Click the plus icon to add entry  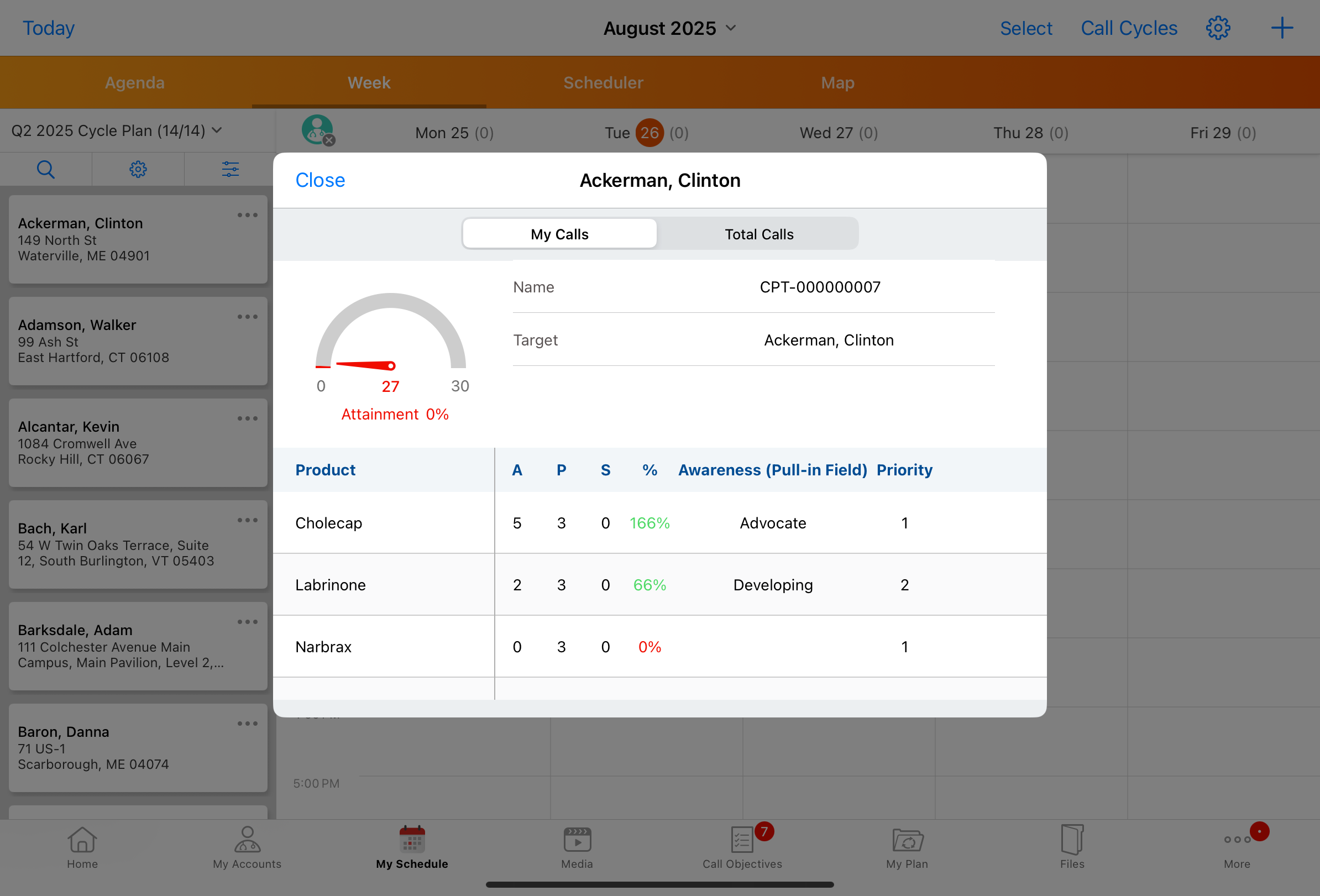(x=1281, y=28)
